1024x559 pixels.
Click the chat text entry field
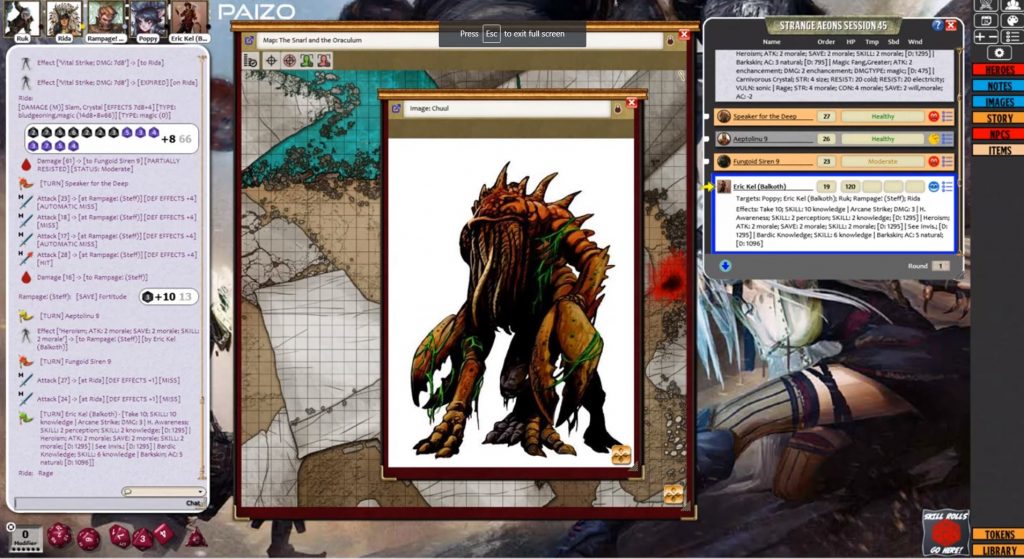click(x=108, y=503)
